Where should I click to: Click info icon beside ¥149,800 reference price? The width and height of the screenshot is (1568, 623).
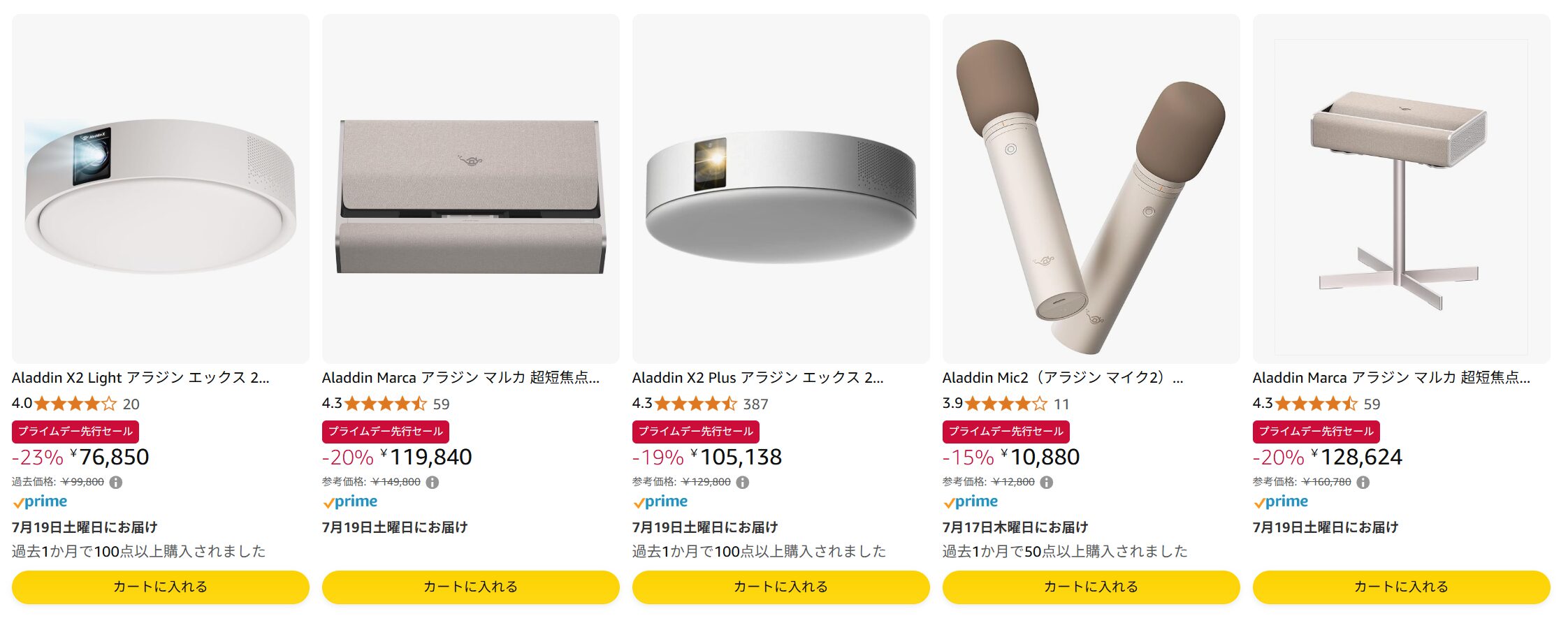click(x=433, y=482)
